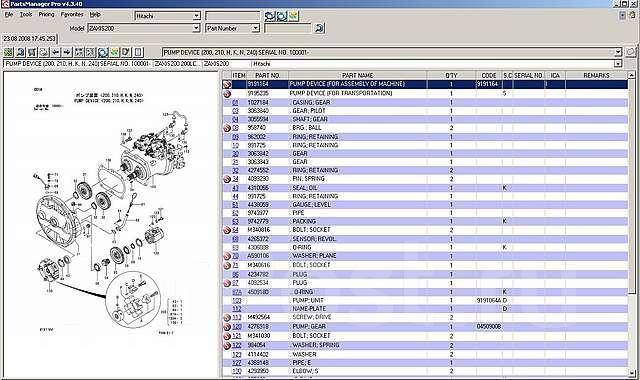This screenshot has height=380, width=640.
Task: Select the 23.08.2008 17:45:253 tab
Action: pyautogui.click(x=29, y=38)
